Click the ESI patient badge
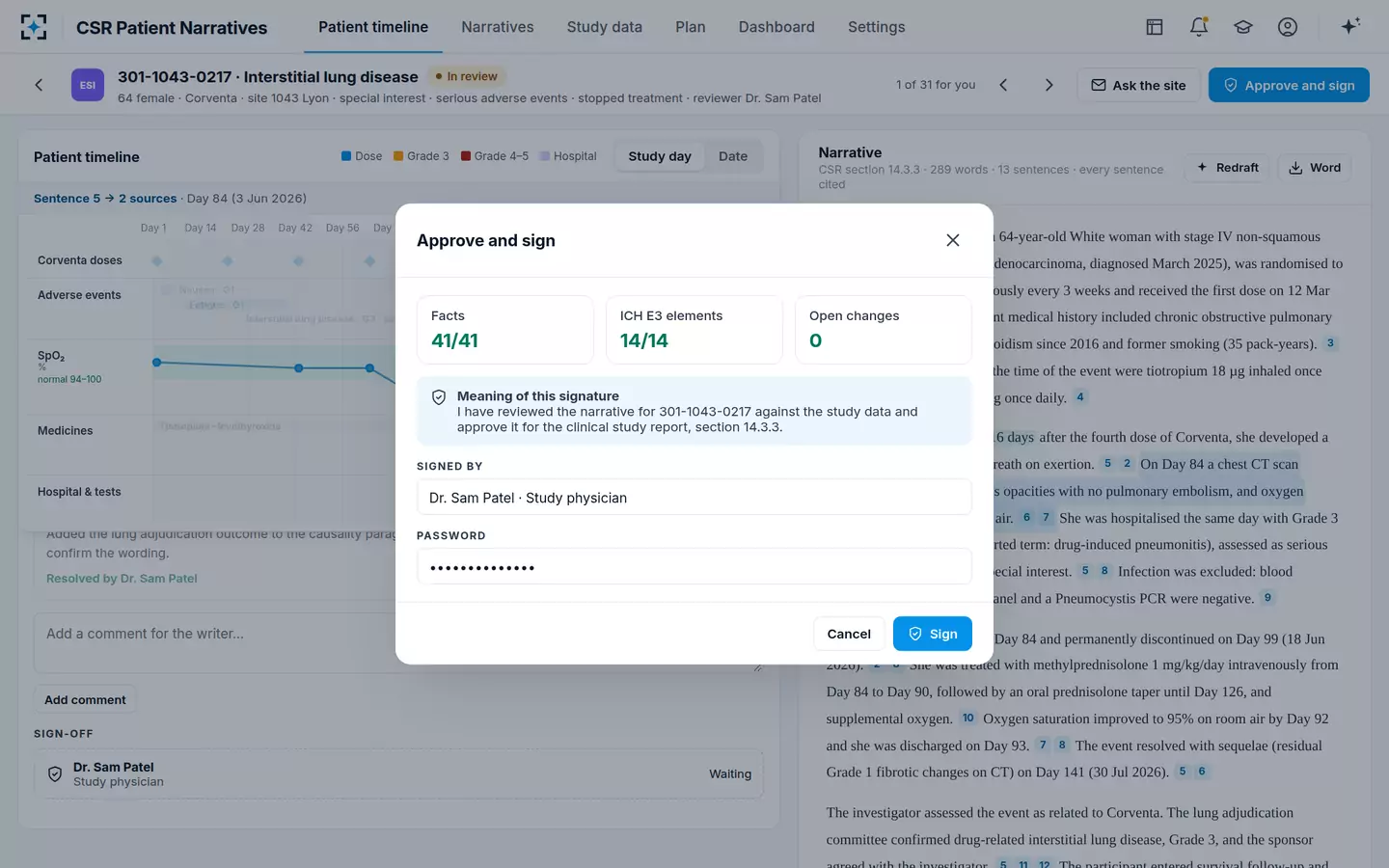The image size is (1389, 868). point(88,85)
